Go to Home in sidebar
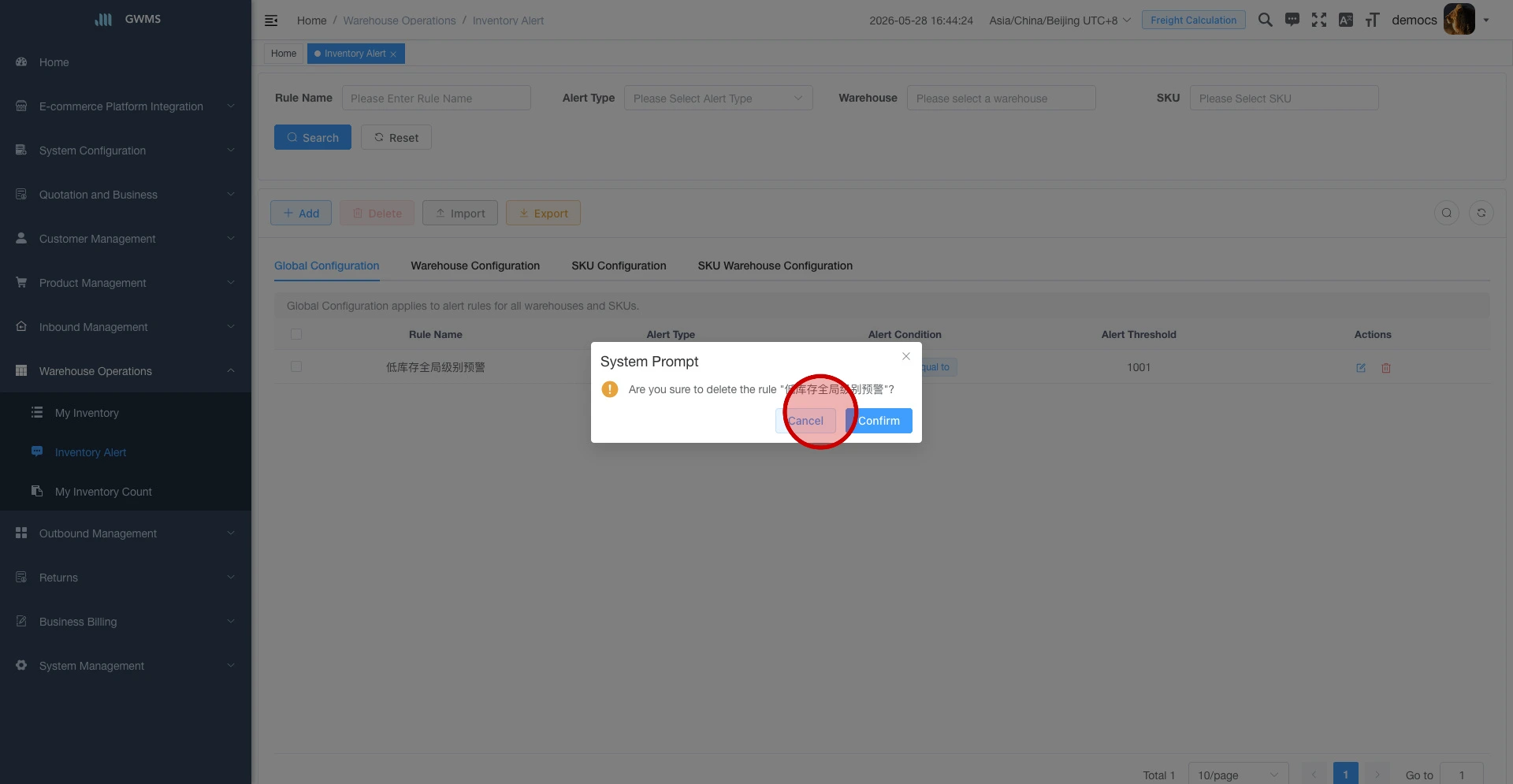 pyautogui.click(x=125, y=62)
